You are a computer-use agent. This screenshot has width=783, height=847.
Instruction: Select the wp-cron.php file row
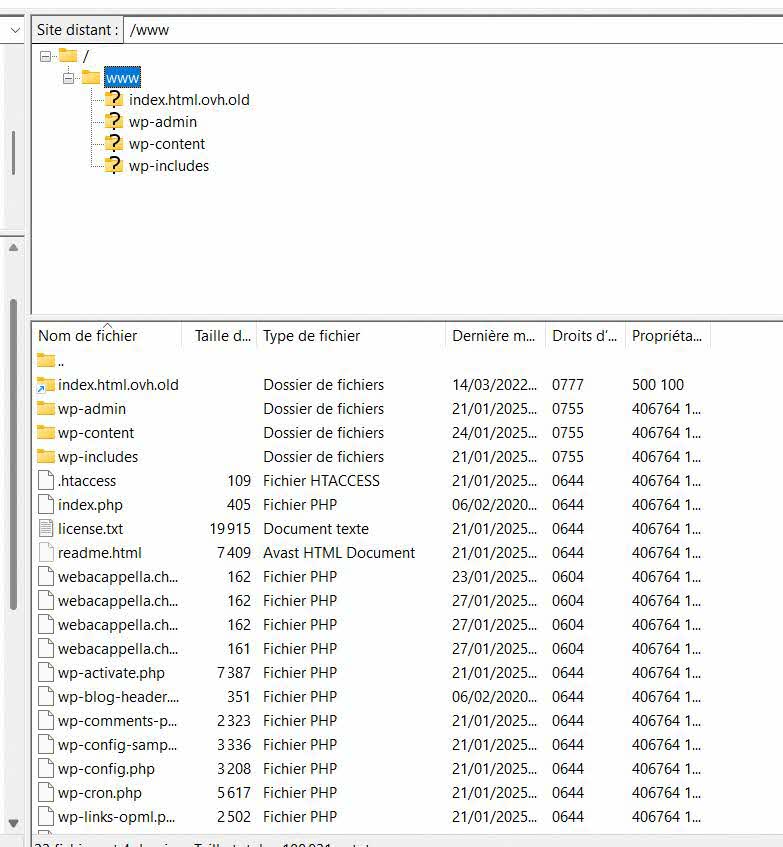pos(100,793)
